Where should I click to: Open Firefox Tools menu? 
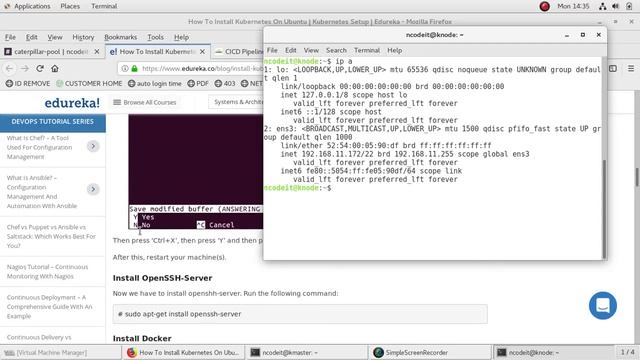[x=156, y=37]
